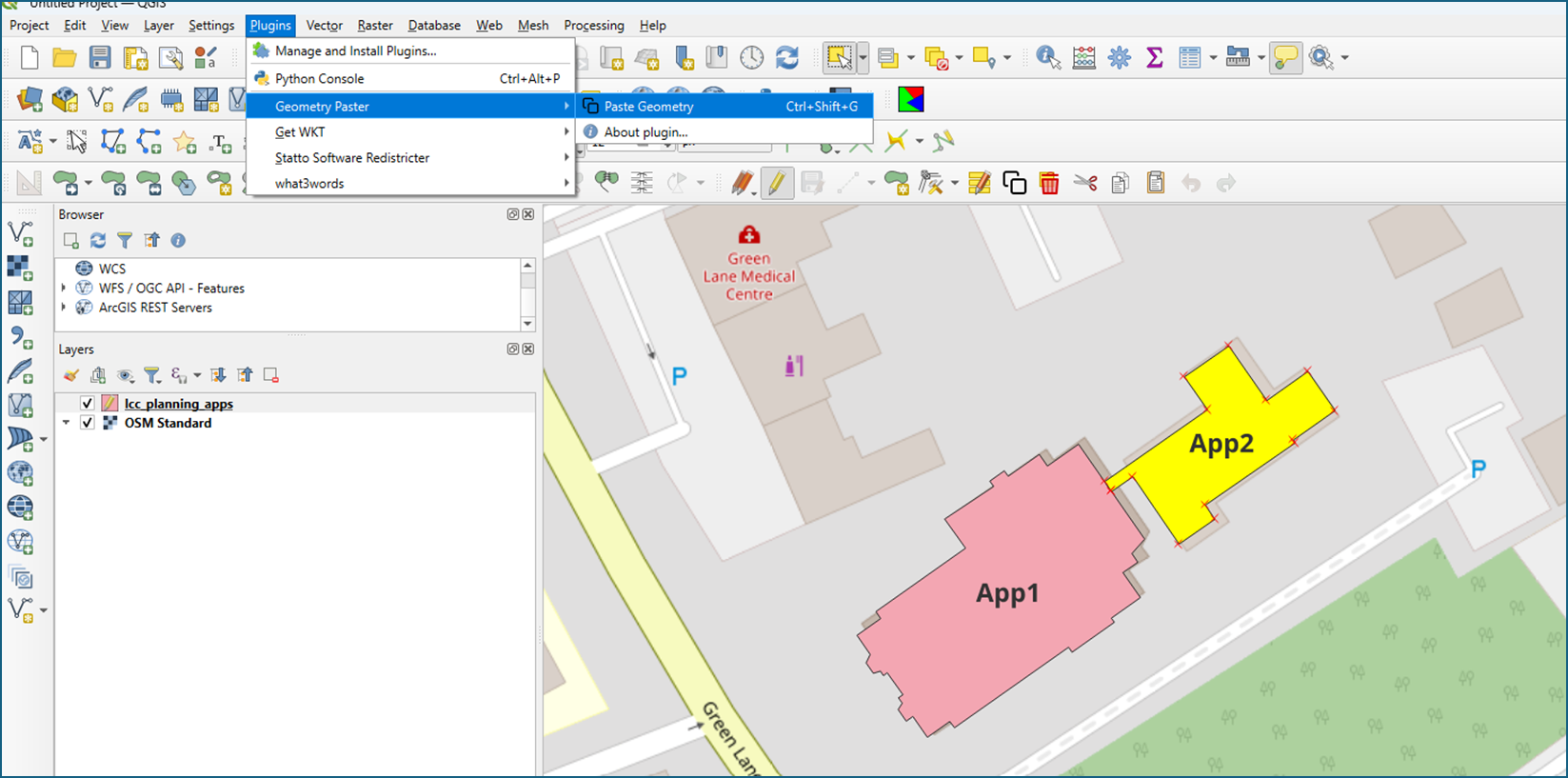Float the Layers panel
Viewport: 1568px width, 778px height.
(x=513, y=349)
